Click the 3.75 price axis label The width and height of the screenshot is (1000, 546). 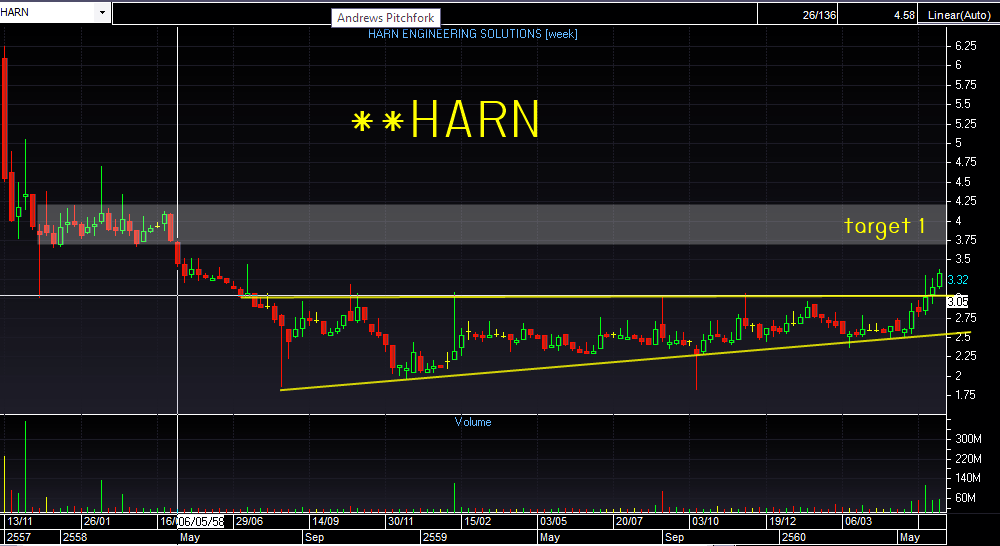tap(966, 240)
